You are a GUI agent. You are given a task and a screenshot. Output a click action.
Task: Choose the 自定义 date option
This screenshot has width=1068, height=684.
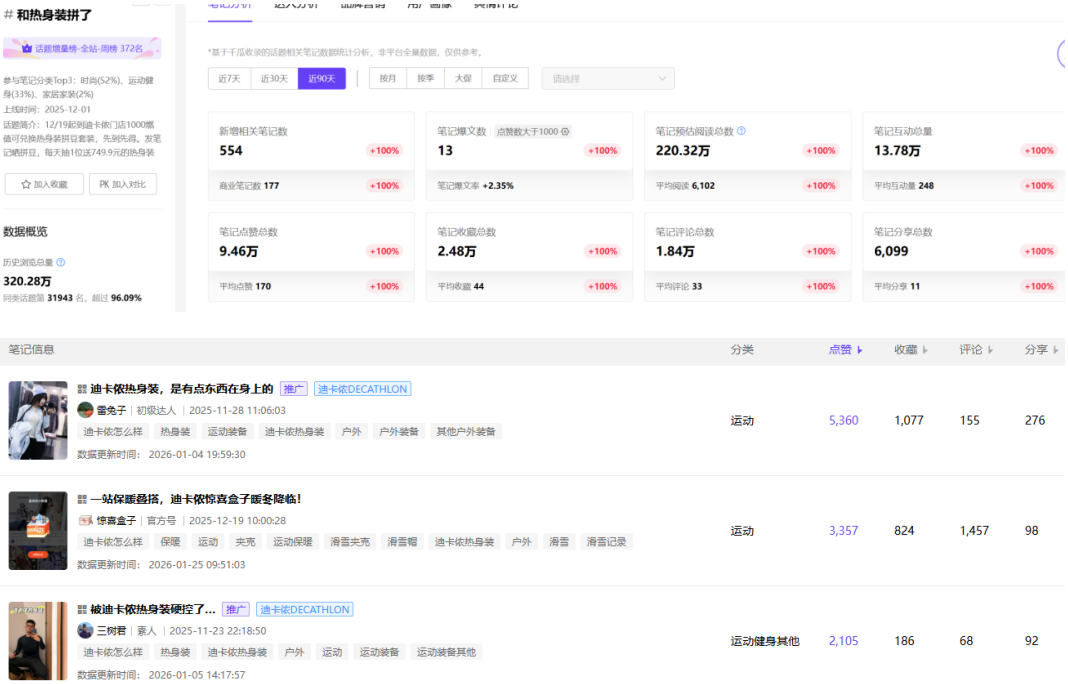(x=505, y=79)
